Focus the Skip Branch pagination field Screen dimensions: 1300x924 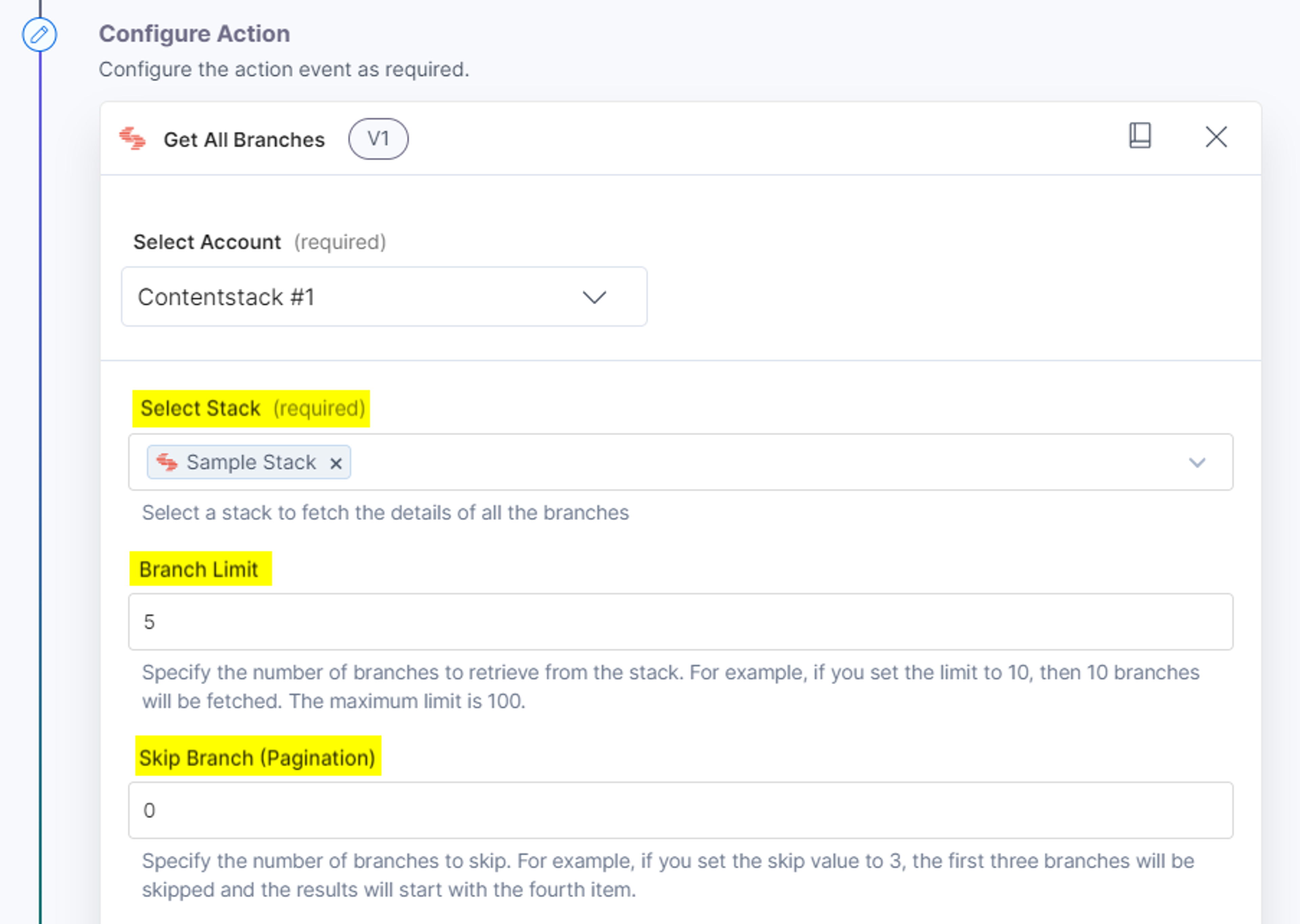[680, 810]
